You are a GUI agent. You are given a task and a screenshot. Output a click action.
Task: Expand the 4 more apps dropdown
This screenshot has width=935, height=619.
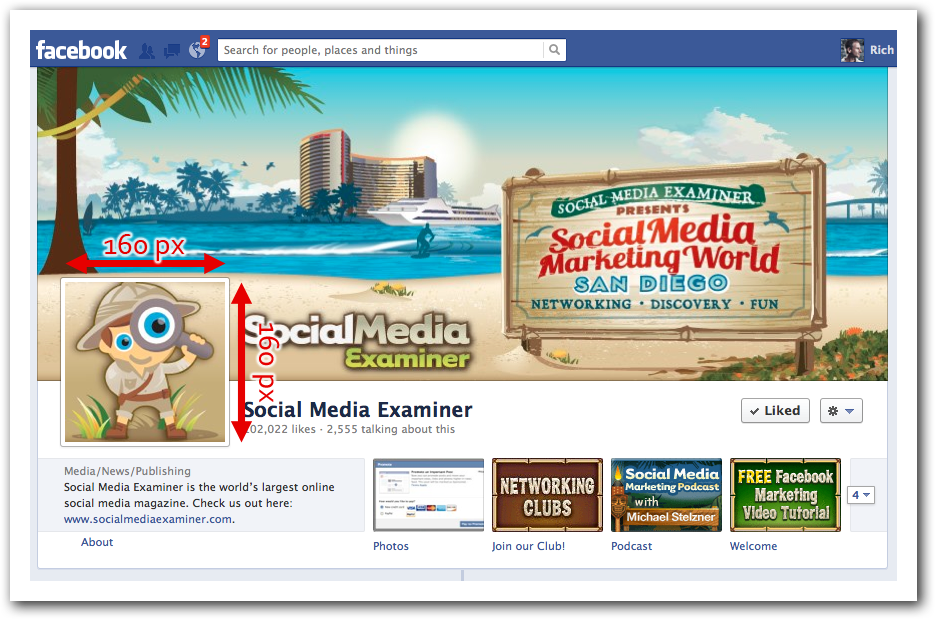point(860,495)
